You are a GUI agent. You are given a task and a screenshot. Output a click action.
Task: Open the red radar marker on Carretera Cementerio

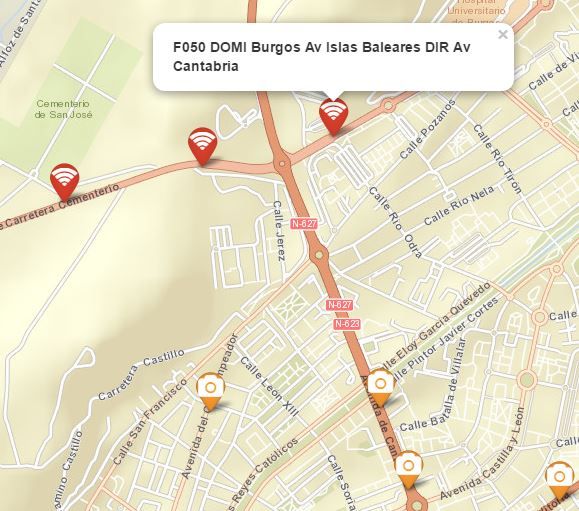(x=65, y=182)
